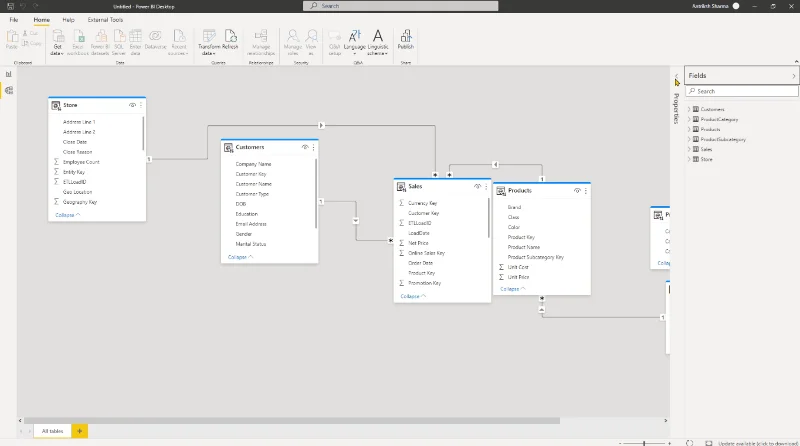Image resolution: width=800 pixels, height=446 pixels.
Task: Collapse the Products table card
Action: coord(512,289)
